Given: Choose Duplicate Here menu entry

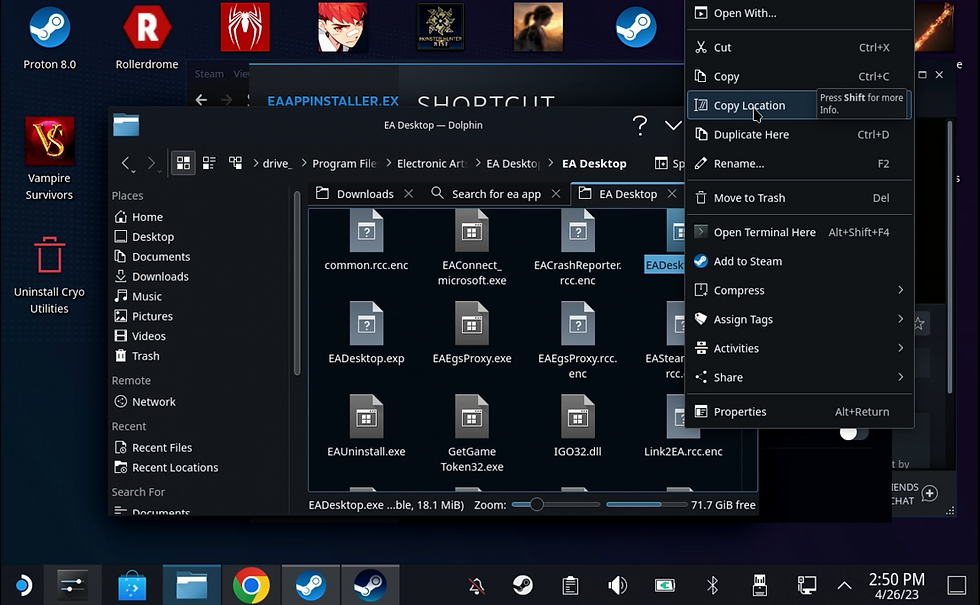Looking at the screenshot, I should pos(799,134).
